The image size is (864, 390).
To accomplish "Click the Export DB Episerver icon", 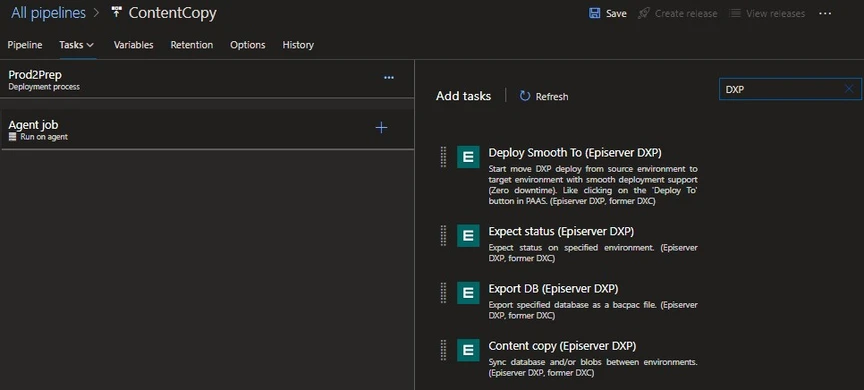I will (468, 293).
